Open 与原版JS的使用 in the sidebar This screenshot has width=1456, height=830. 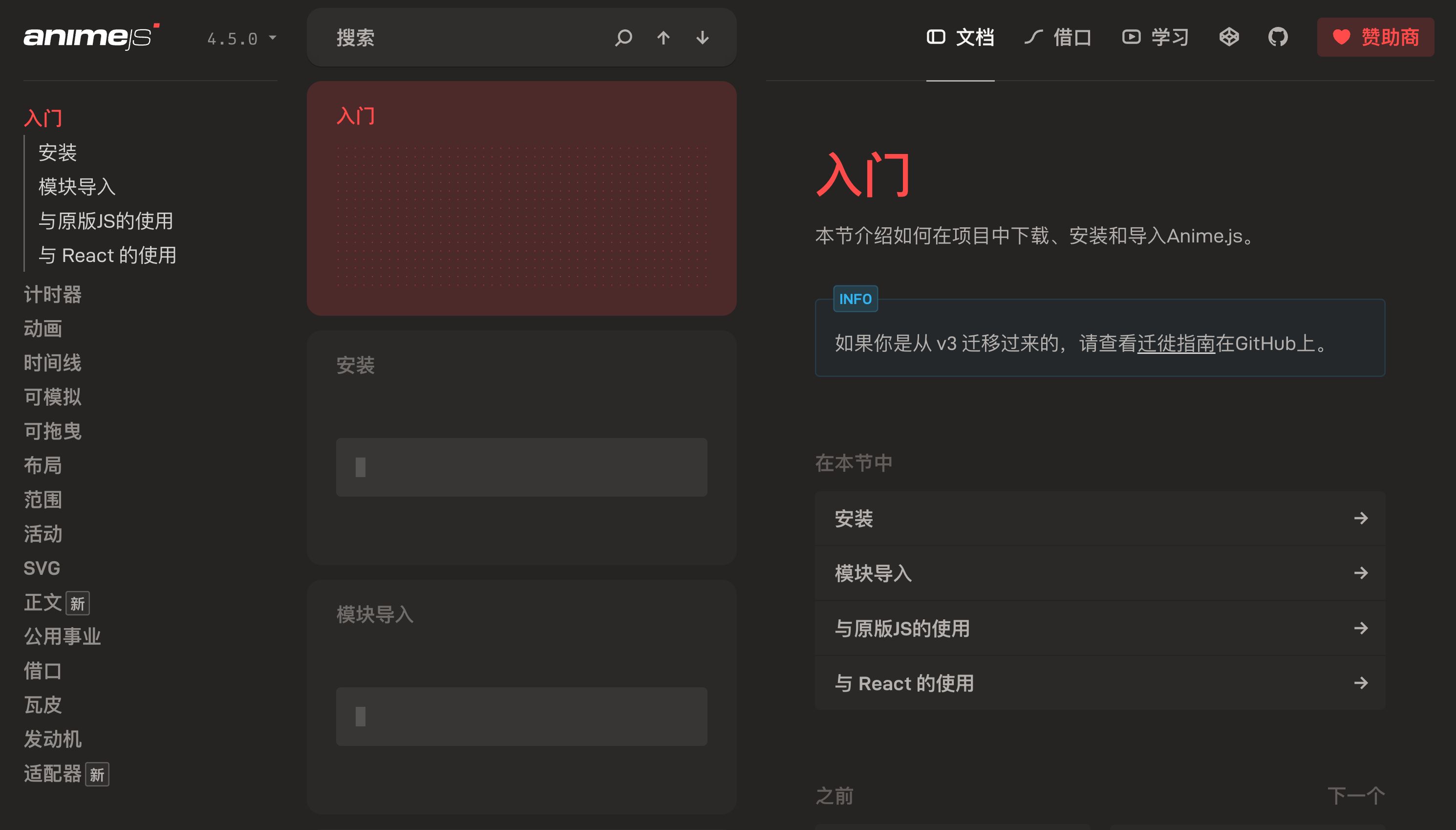[x=106, y=220]
